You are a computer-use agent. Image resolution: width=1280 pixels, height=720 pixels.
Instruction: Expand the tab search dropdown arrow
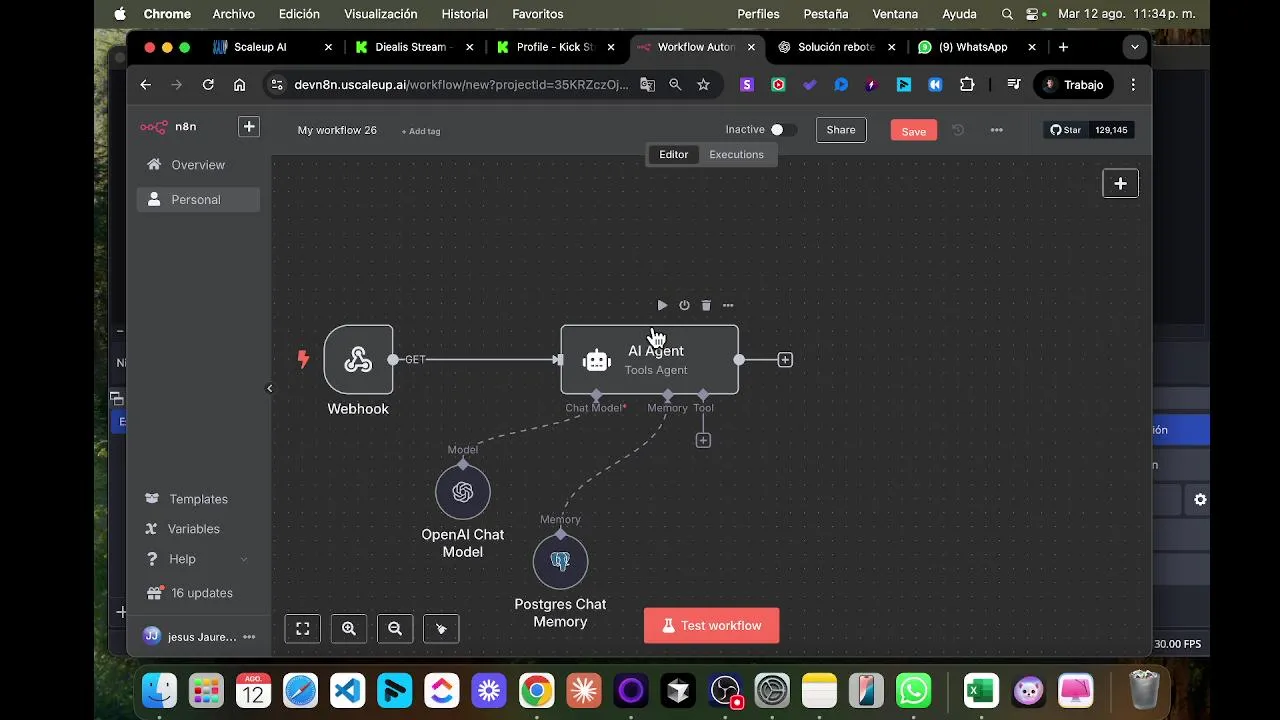(1134, 47)
